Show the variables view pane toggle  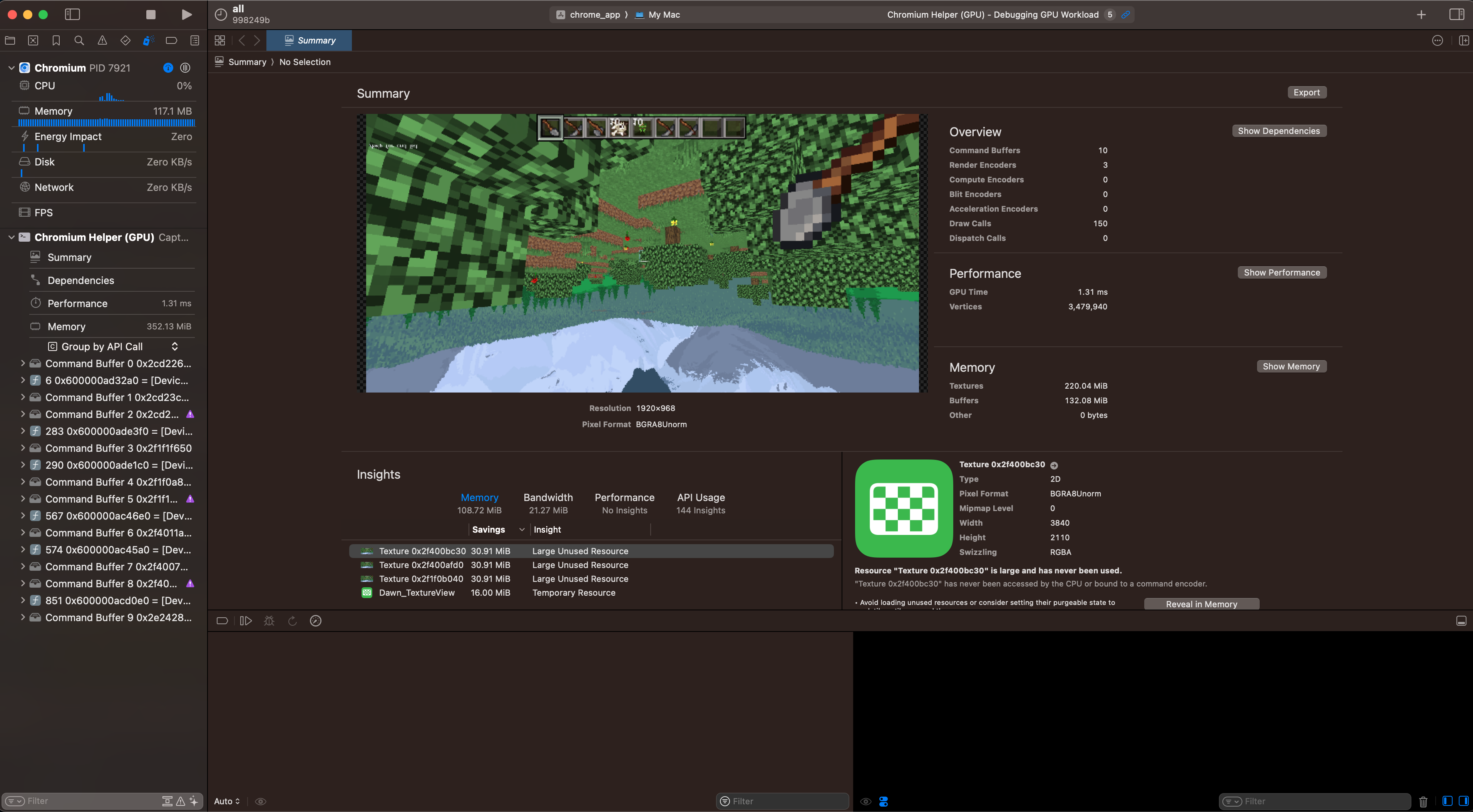pyautogui.click(x=1447, y=801)
